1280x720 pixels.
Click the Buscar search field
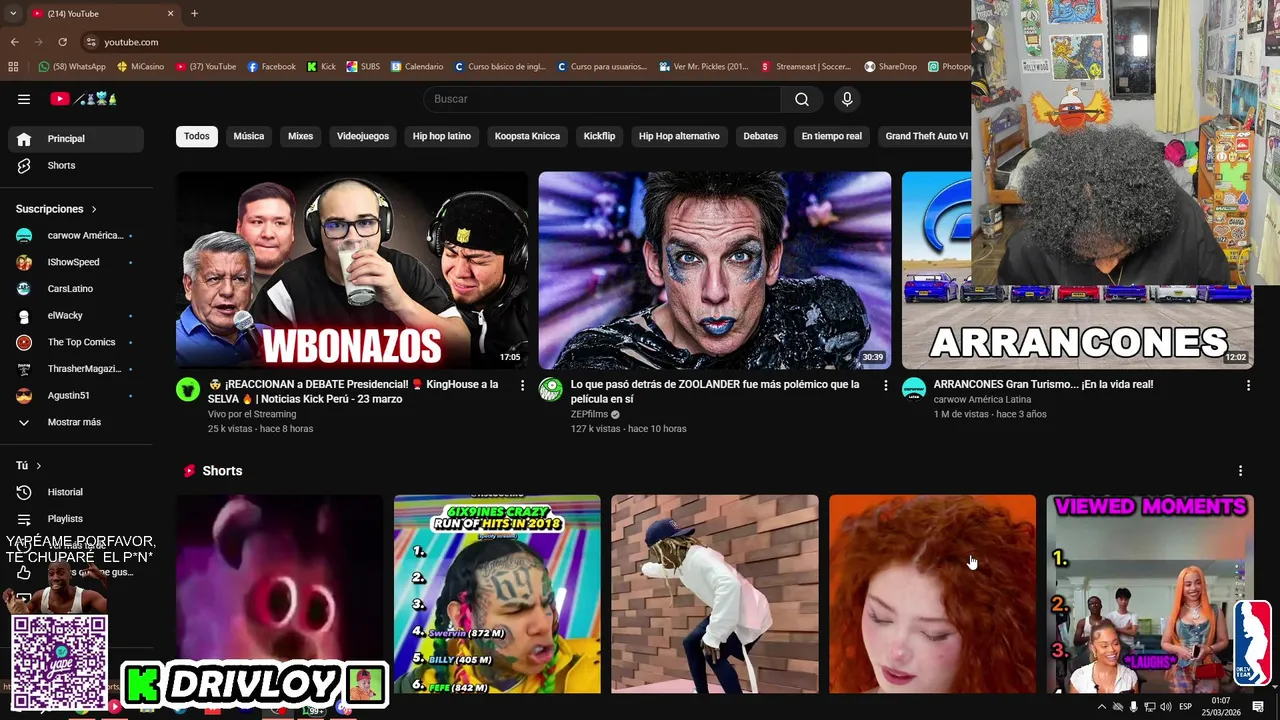pos(602,99)
